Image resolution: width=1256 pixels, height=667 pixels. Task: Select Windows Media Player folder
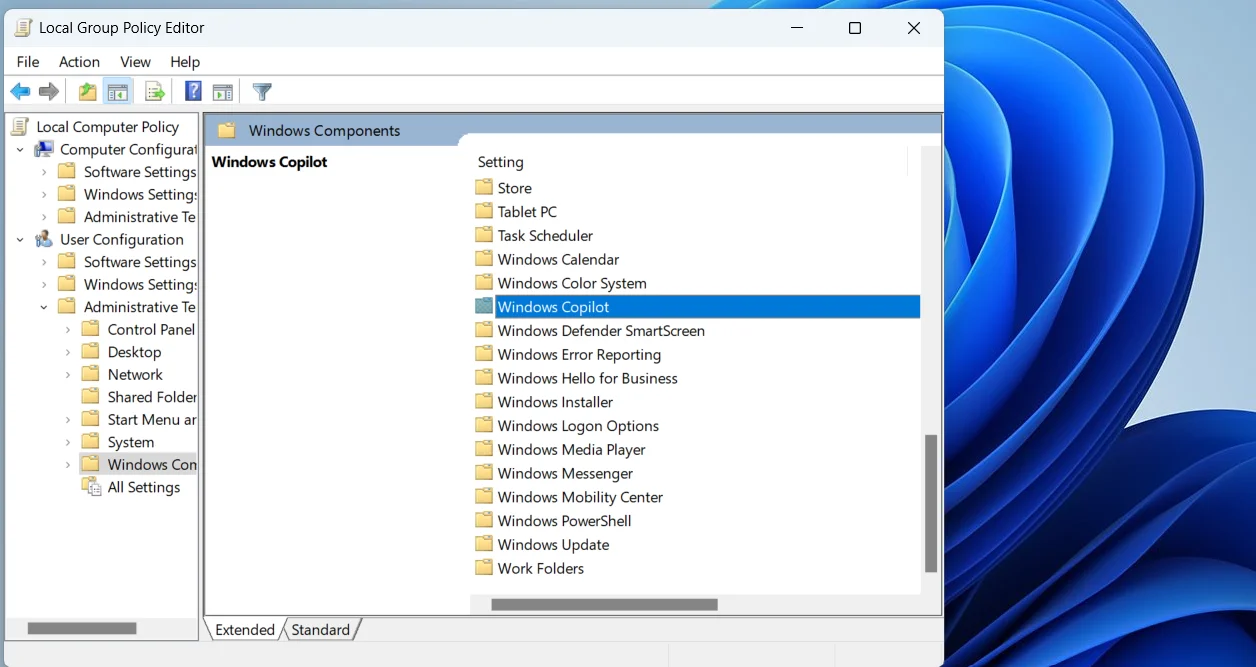571,450
